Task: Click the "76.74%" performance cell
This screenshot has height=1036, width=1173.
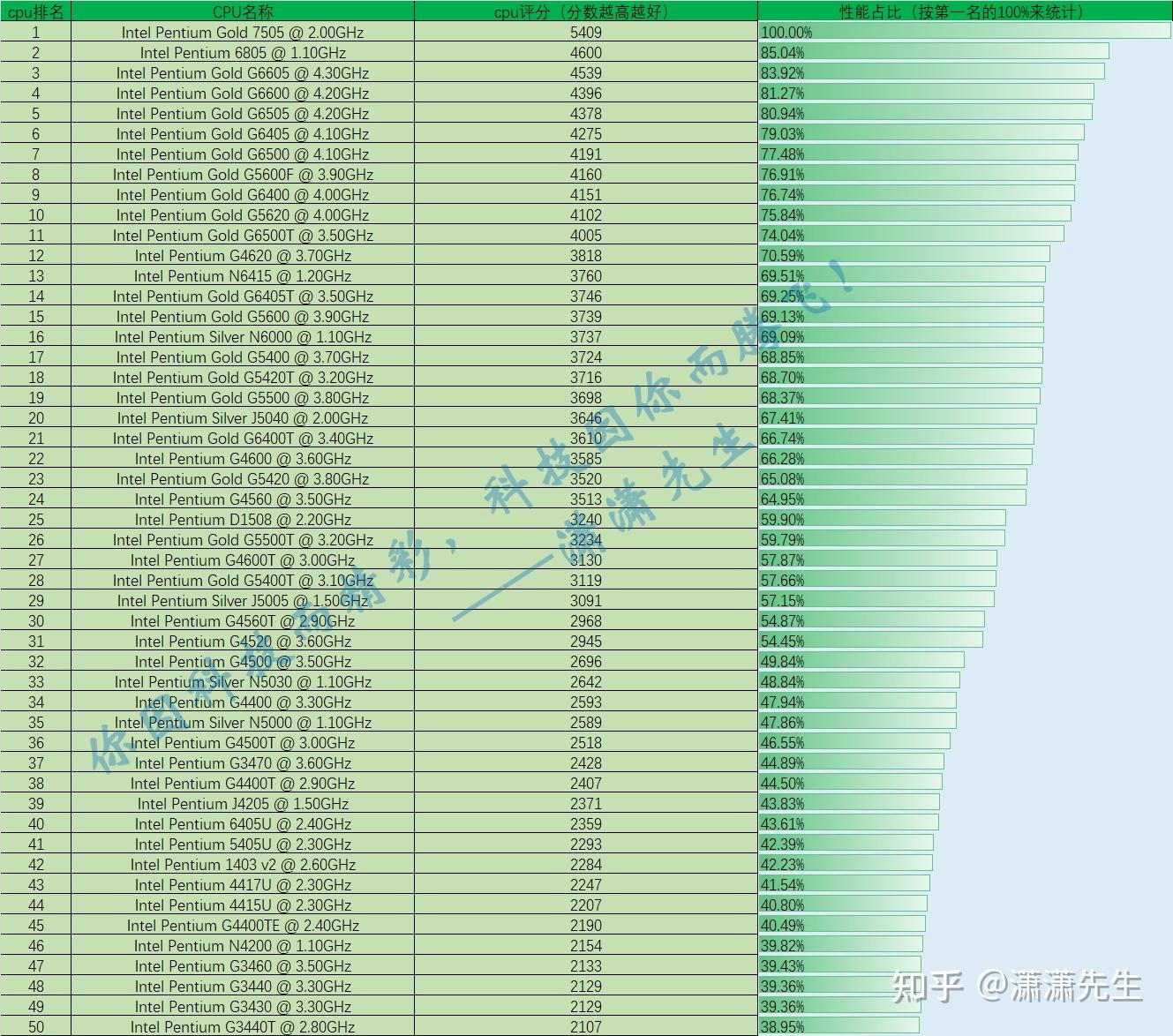Action: click(966, 194)
